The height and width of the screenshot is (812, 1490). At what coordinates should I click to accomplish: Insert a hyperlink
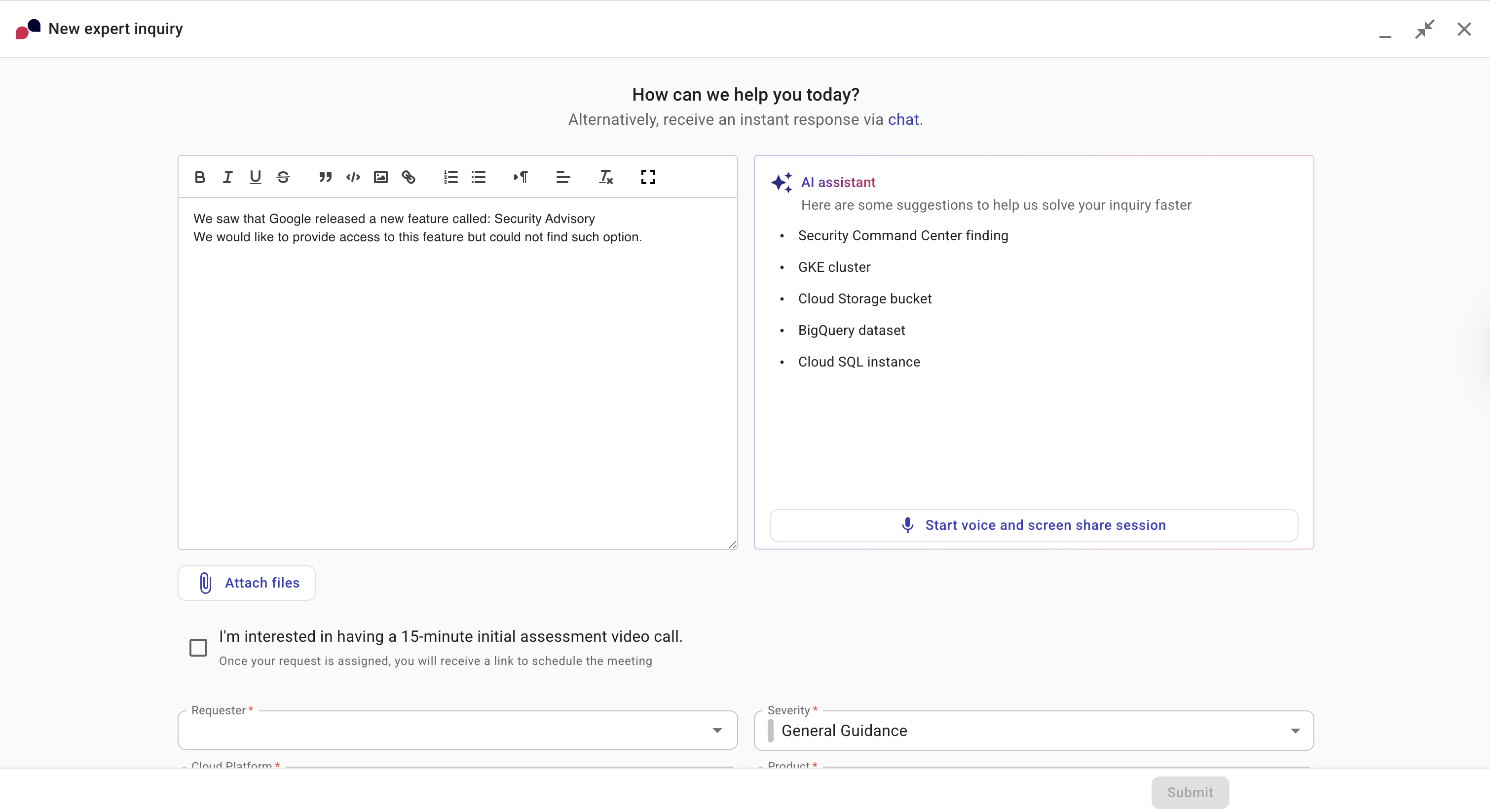408,177
